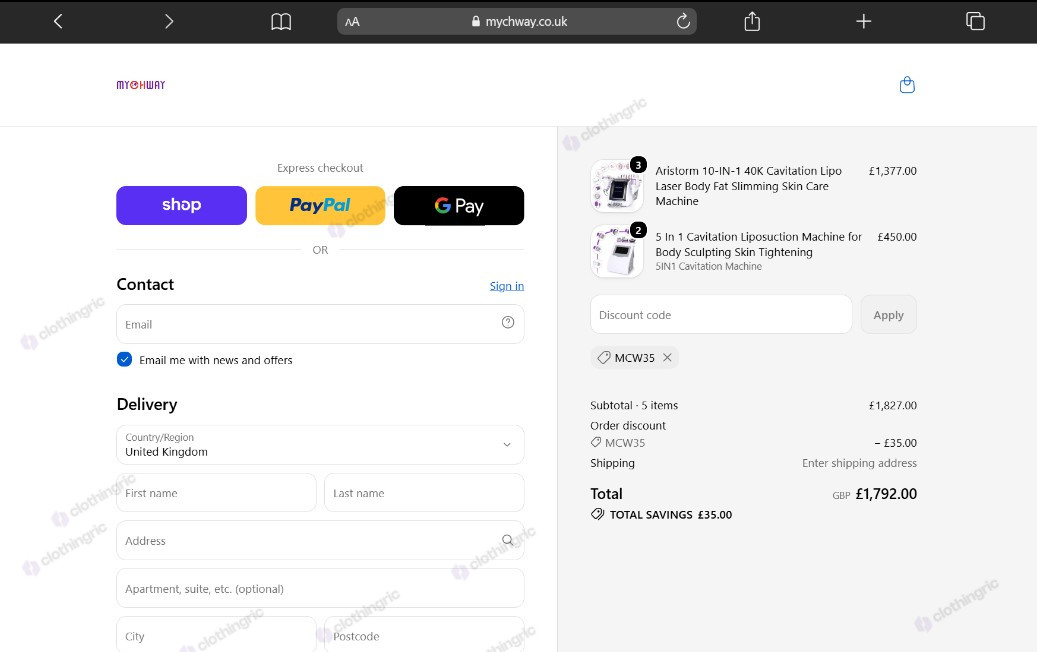The width and height of the screenshot is (1037, 652).
Task: Click the TOTAL SAVINGS £35.00 line
Action: coord(661,514)
